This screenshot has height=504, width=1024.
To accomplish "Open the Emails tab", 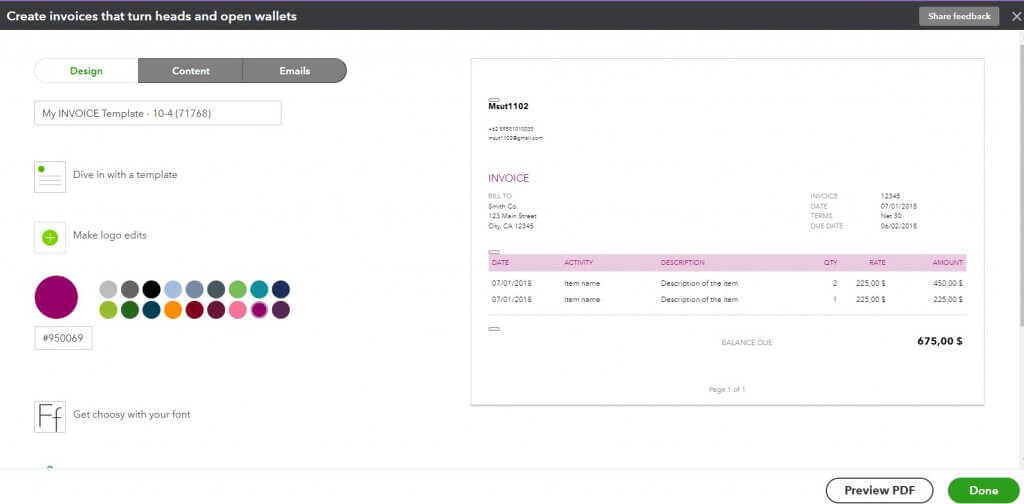I will pyautogui.click(x=295, y=71).
